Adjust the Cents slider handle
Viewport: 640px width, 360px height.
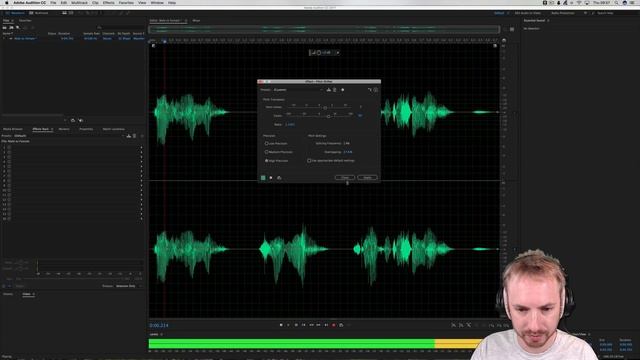pos(329,116)
